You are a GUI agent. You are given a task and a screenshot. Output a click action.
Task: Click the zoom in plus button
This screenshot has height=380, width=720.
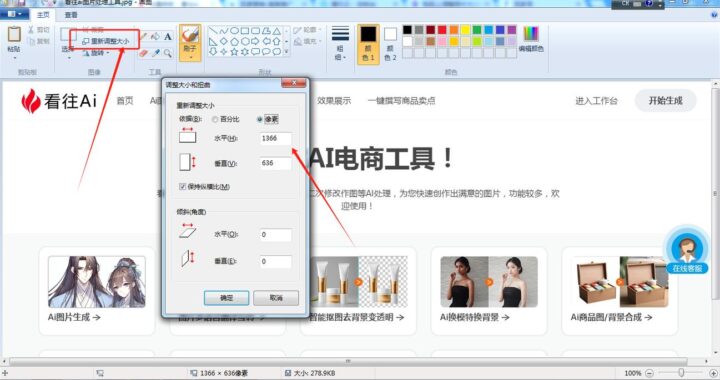coord(714,373)
